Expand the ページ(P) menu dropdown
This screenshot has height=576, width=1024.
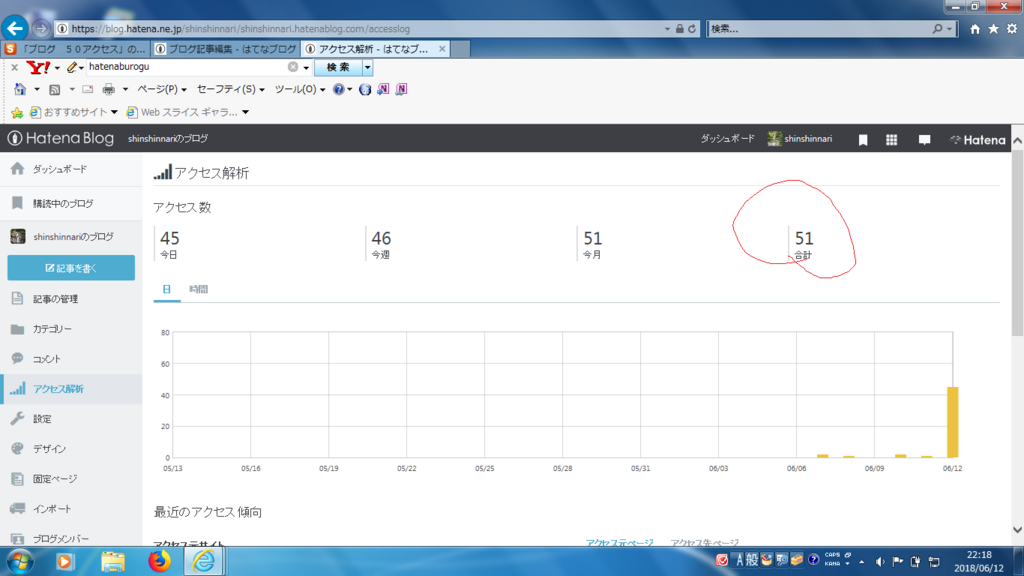[x=162, y=89]
